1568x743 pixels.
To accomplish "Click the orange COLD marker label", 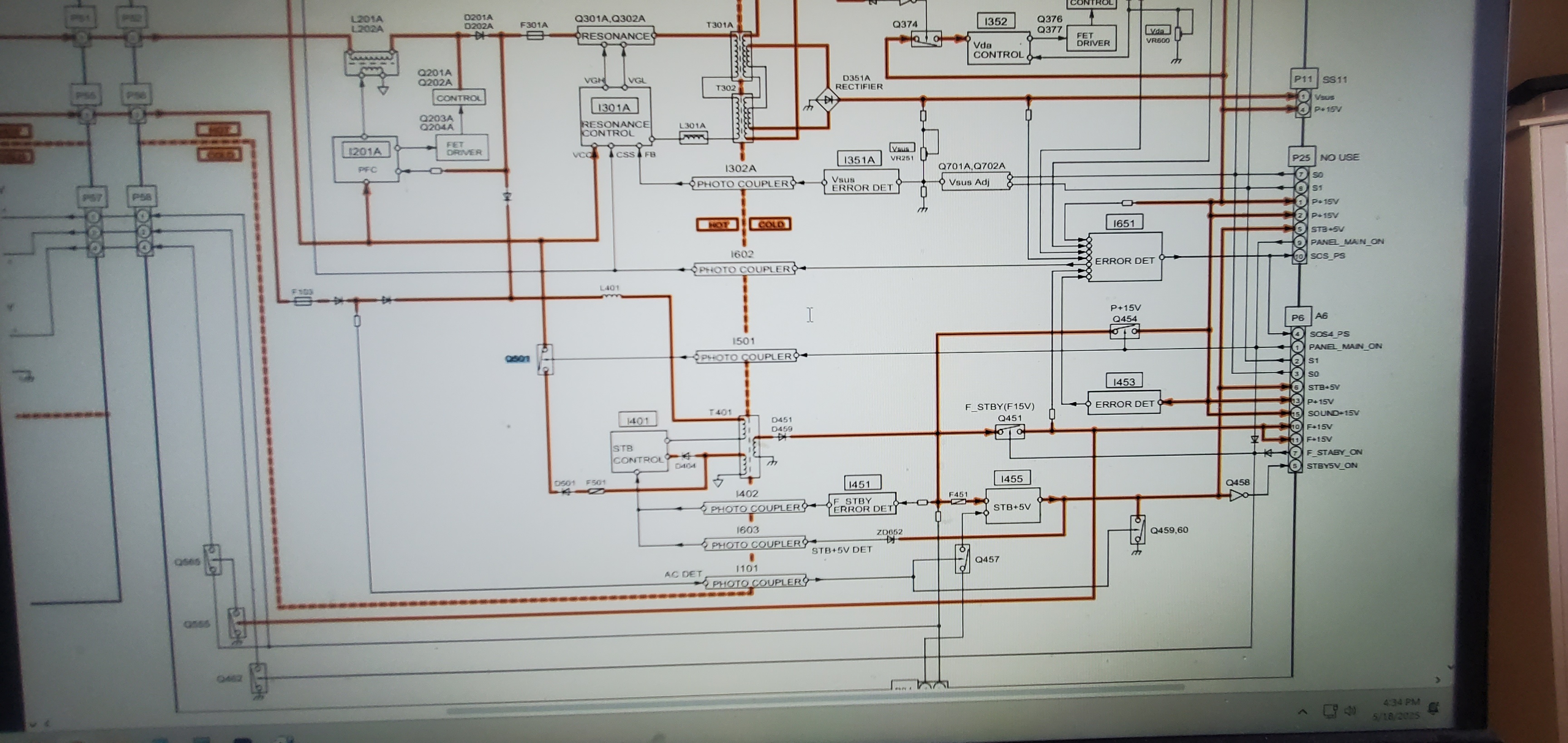I will pos(770,225).
